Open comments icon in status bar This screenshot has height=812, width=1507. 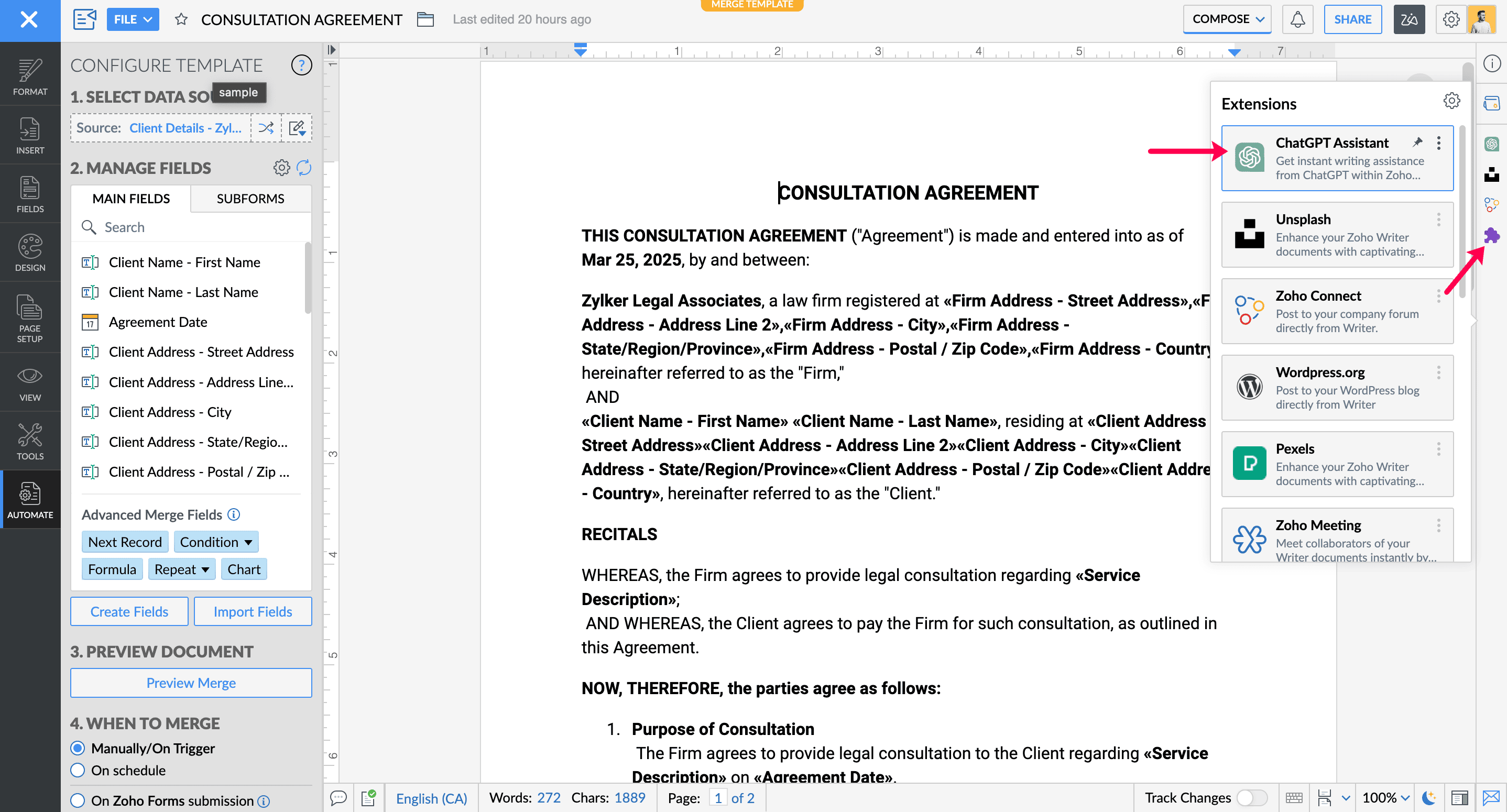pyautogui.click(x=338, y=797)
